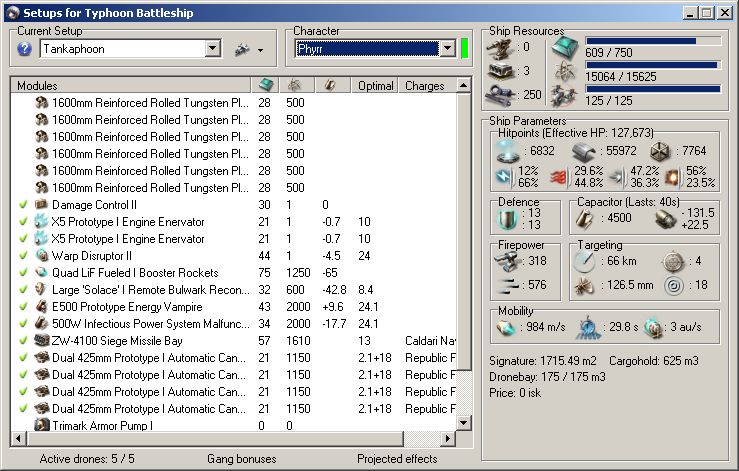Viewport: 739px width, 471px height.
Task: Click the CPU column header icon
Action: (266, 86)
